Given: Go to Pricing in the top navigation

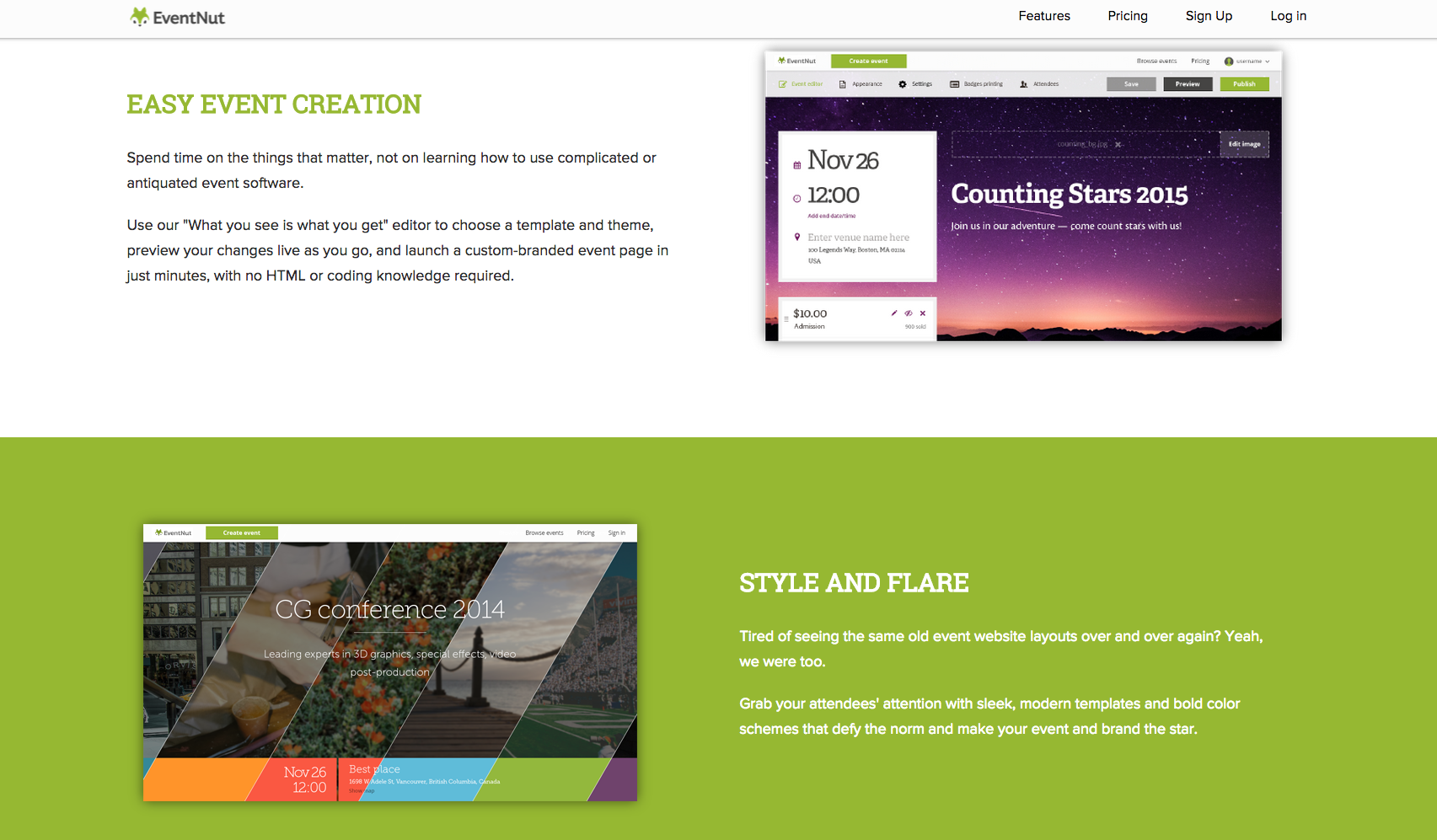Looking at the screenshot, I should pyautogui.click(x=1127, y=16).
